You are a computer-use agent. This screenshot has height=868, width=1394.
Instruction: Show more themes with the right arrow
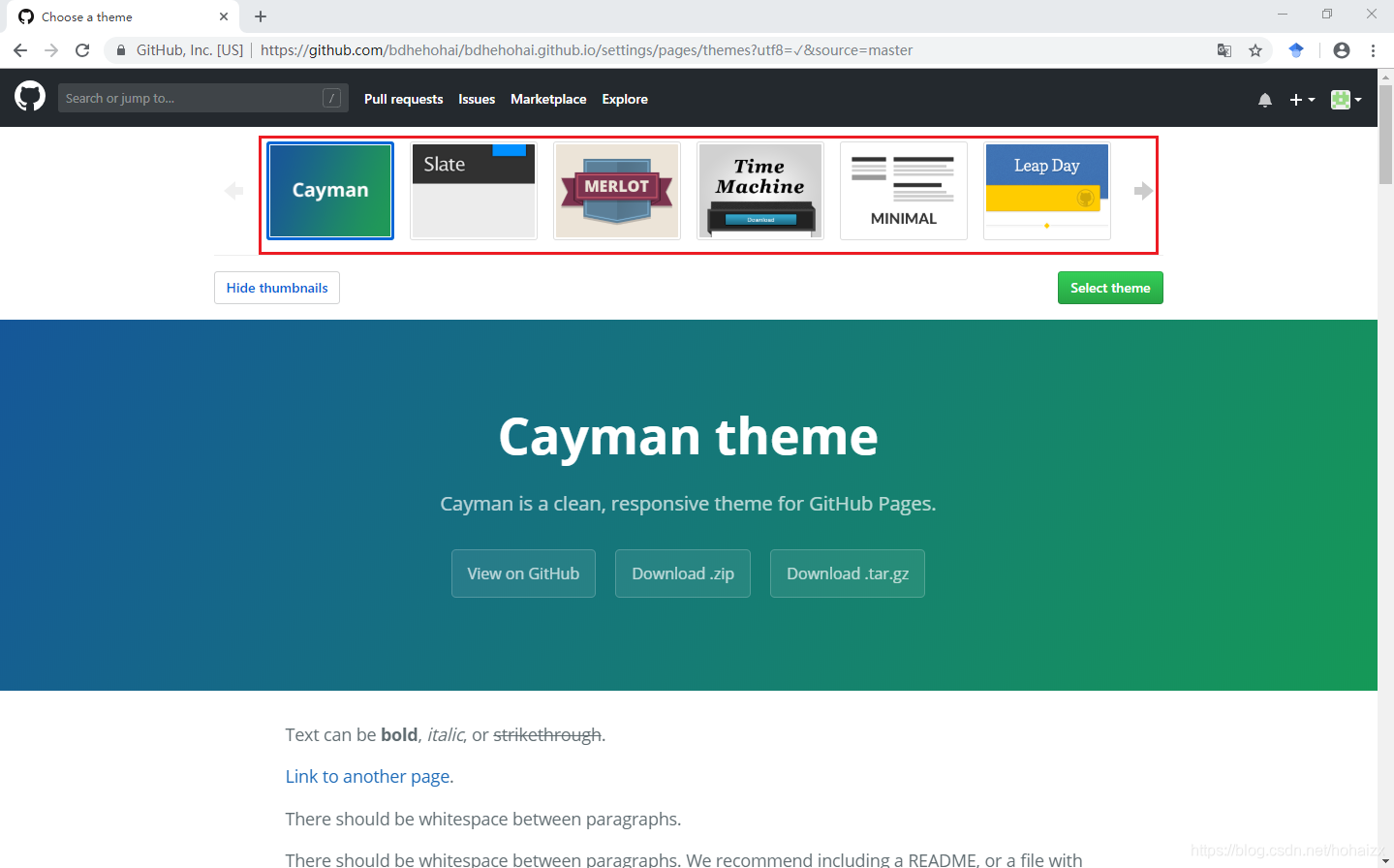coord(1143,191)
